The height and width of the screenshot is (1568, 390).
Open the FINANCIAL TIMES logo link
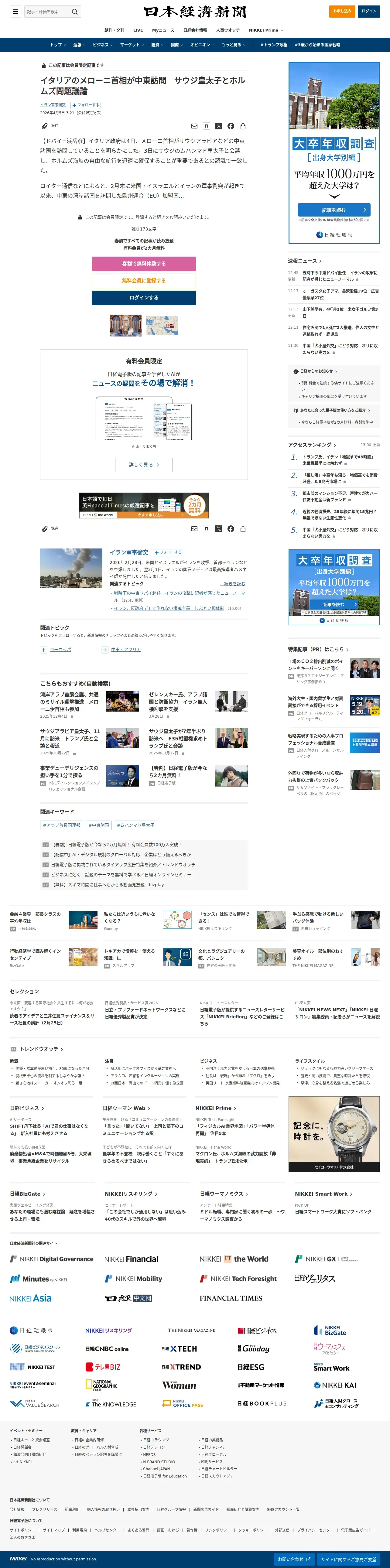[x=231, y=1298]
